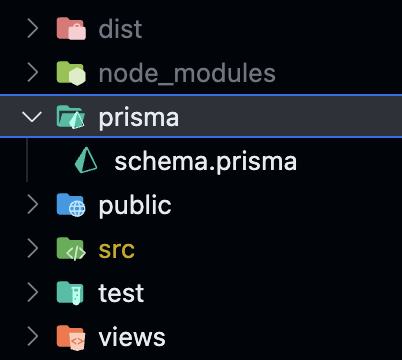Click the src folder code-bracket icon

[x=71, y=249]
